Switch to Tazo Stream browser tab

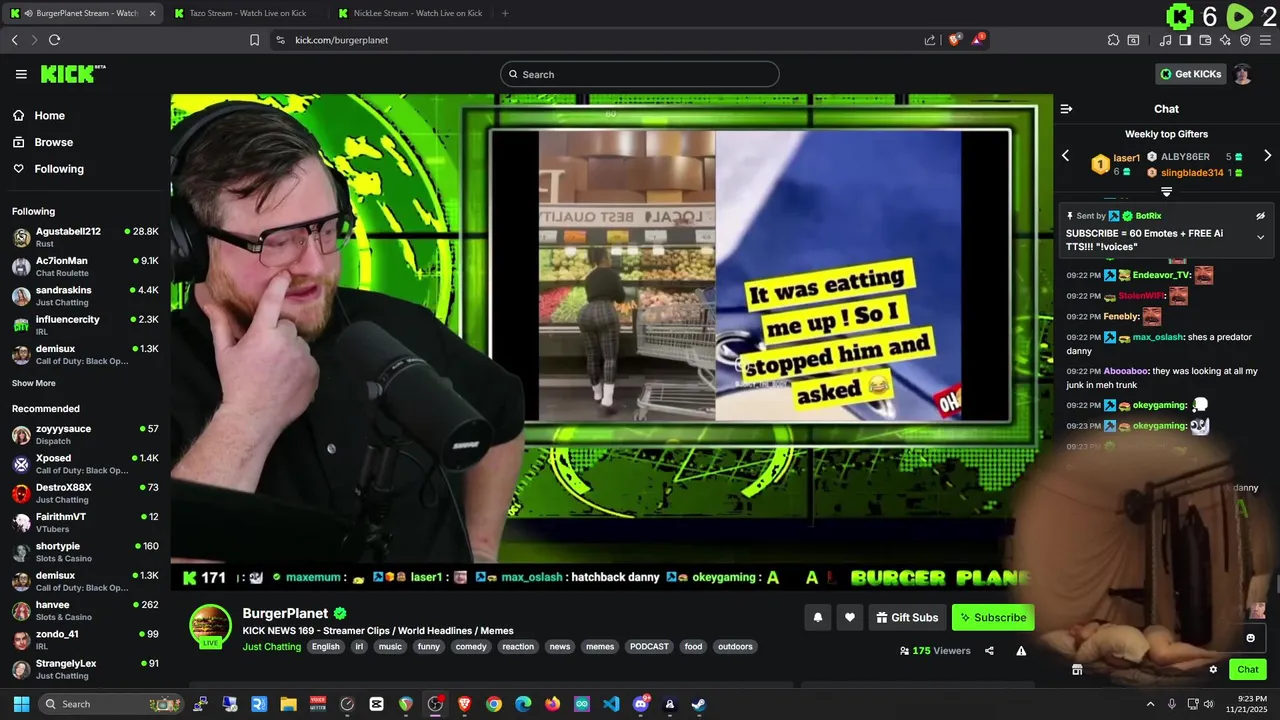click(247, 13)
